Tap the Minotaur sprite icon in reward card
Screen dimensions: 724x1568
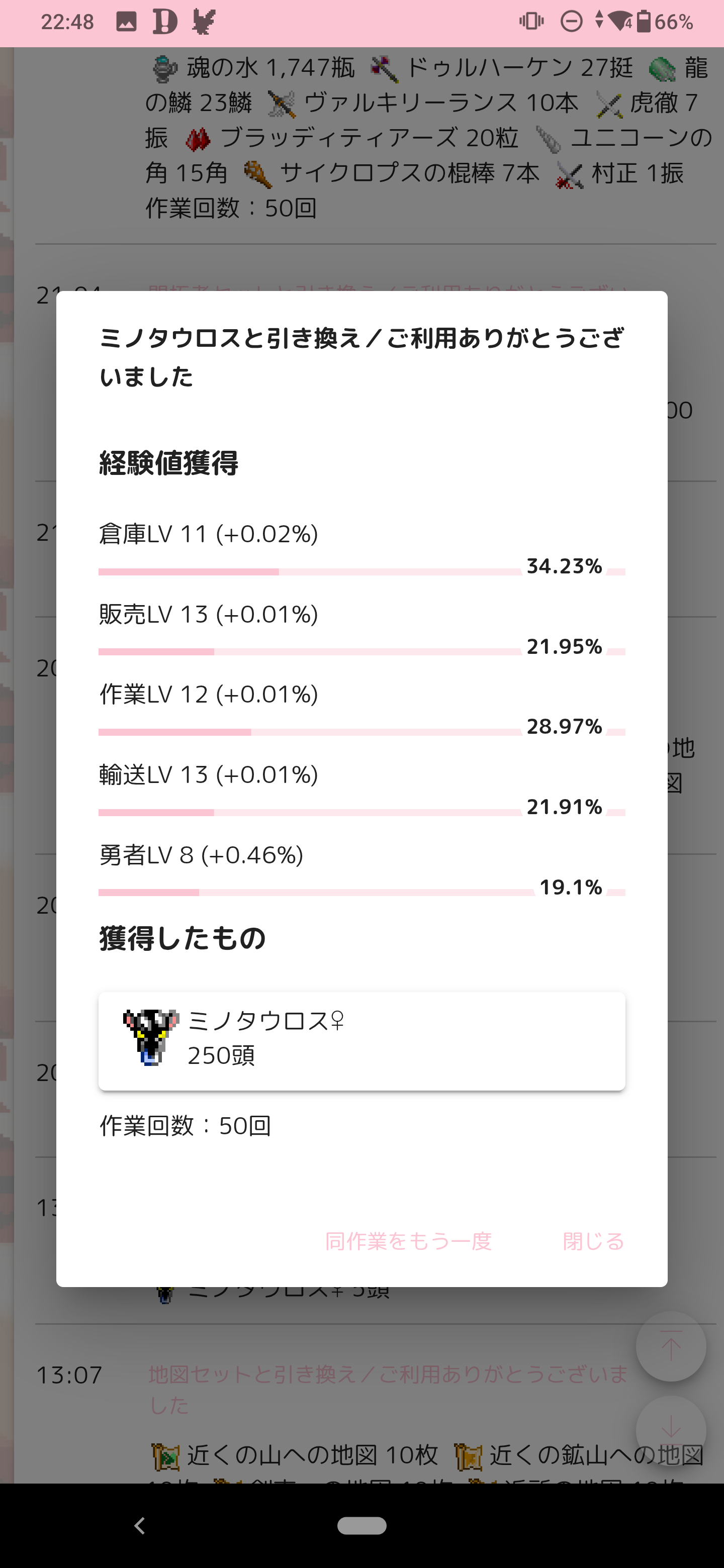pos(150,1037)
